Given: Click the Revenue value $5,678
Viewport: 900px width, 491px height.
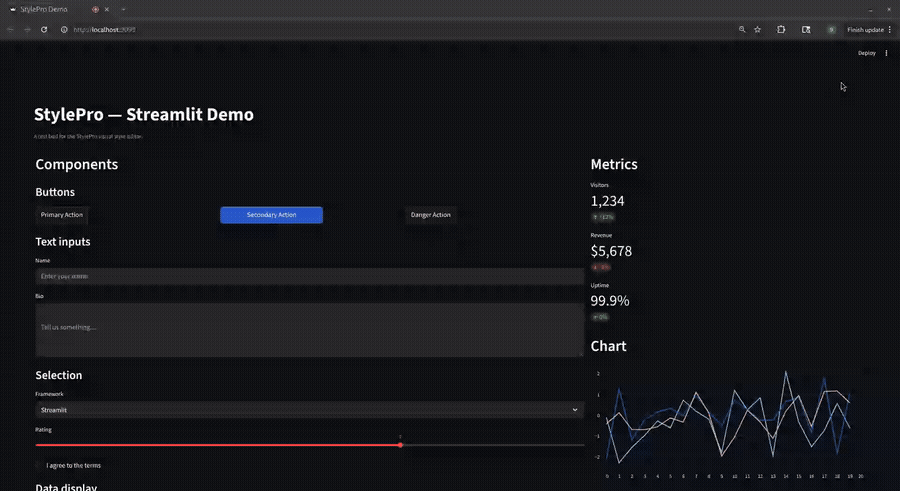Looking at the screenshot, I should coord(611,251).
